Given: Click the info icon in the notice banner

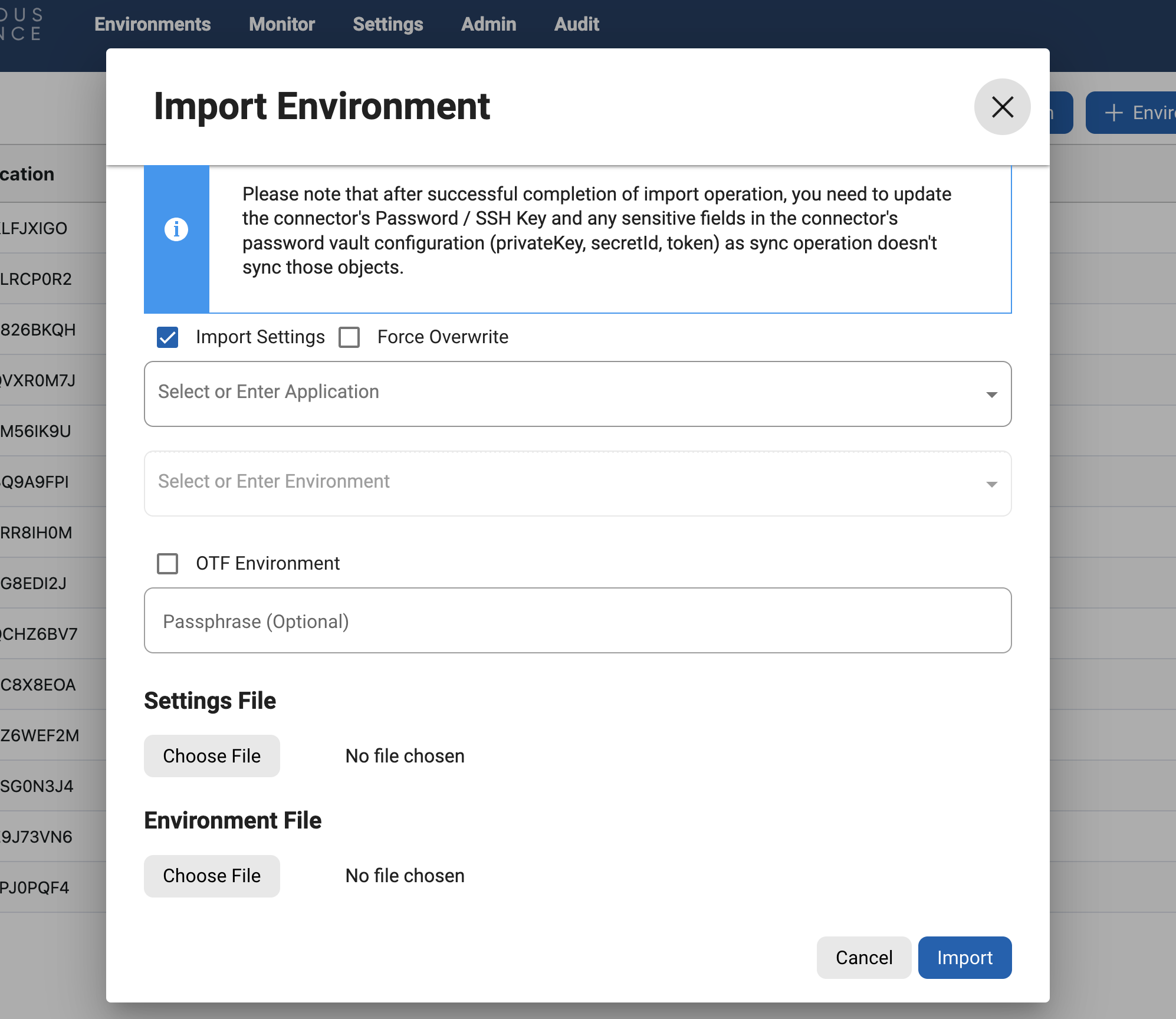Looking at the screenshot, I should pyautogui.click(x=176, y=230).
